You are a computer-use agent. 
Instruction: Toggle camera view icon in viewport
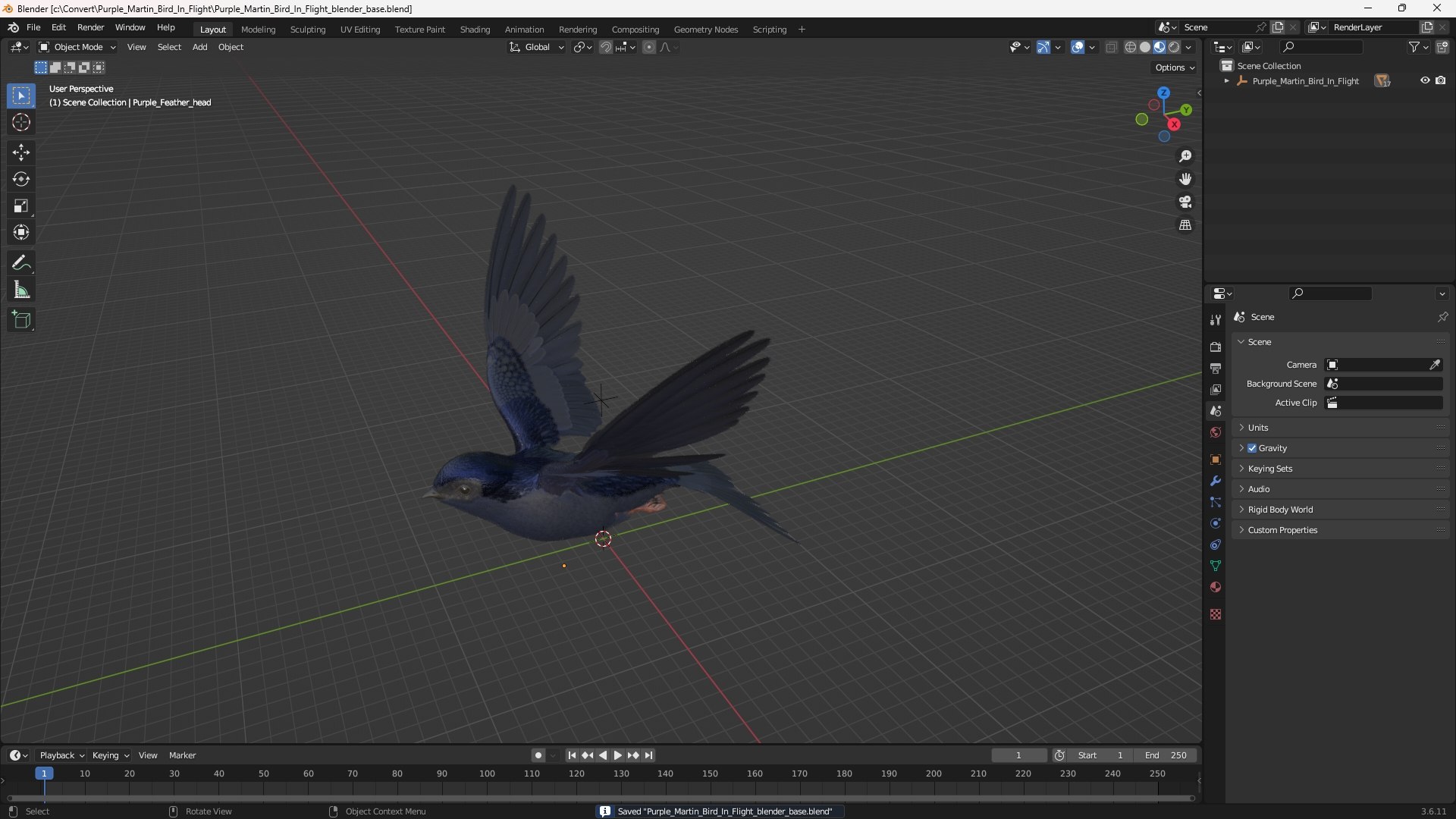click(x=1185, y=202)
